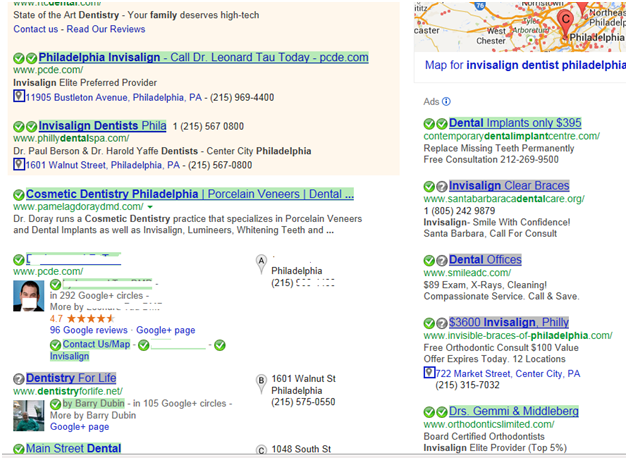The image size is (628, 460).
Task: Open $3600 Invisalign, Philly ad
Action: coord(509,323)
